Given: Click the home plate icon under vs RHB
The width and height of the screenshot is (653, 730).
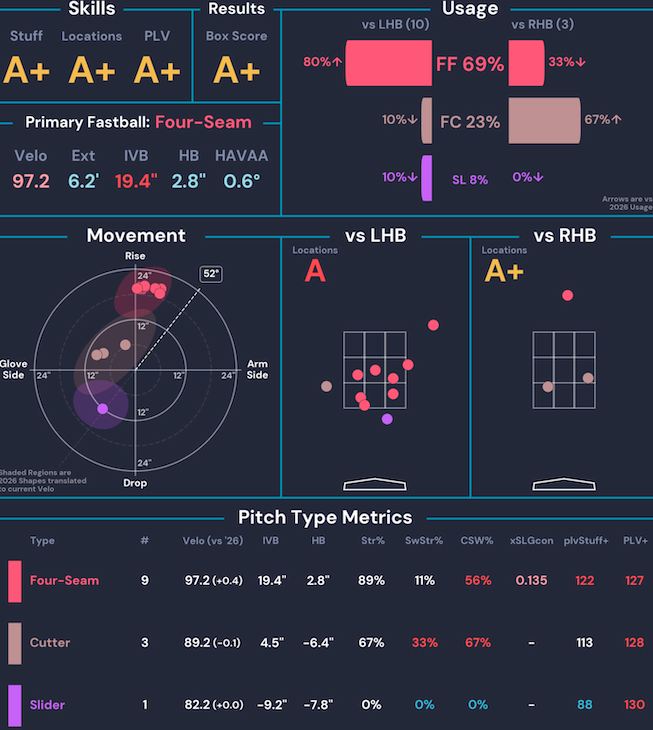Looking at the screenshot, I should coord(565,484).
